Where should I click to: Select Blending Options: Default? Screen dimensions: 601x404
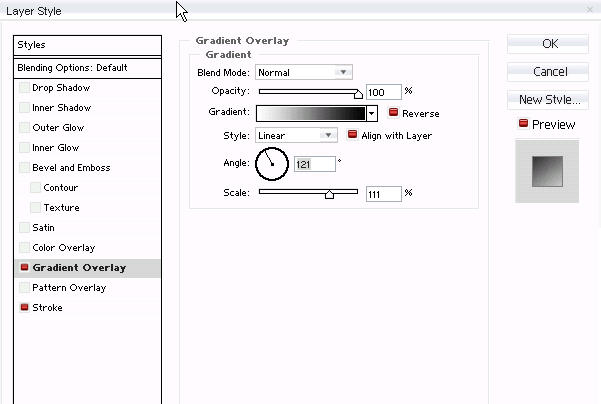tap(87, 68)
